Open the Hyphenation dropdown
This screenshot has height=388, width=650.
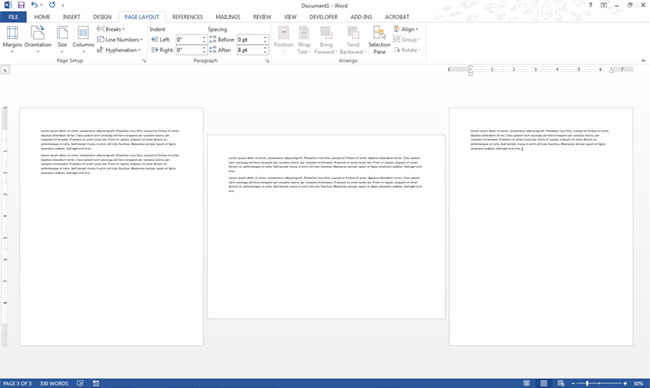[119, 50]
